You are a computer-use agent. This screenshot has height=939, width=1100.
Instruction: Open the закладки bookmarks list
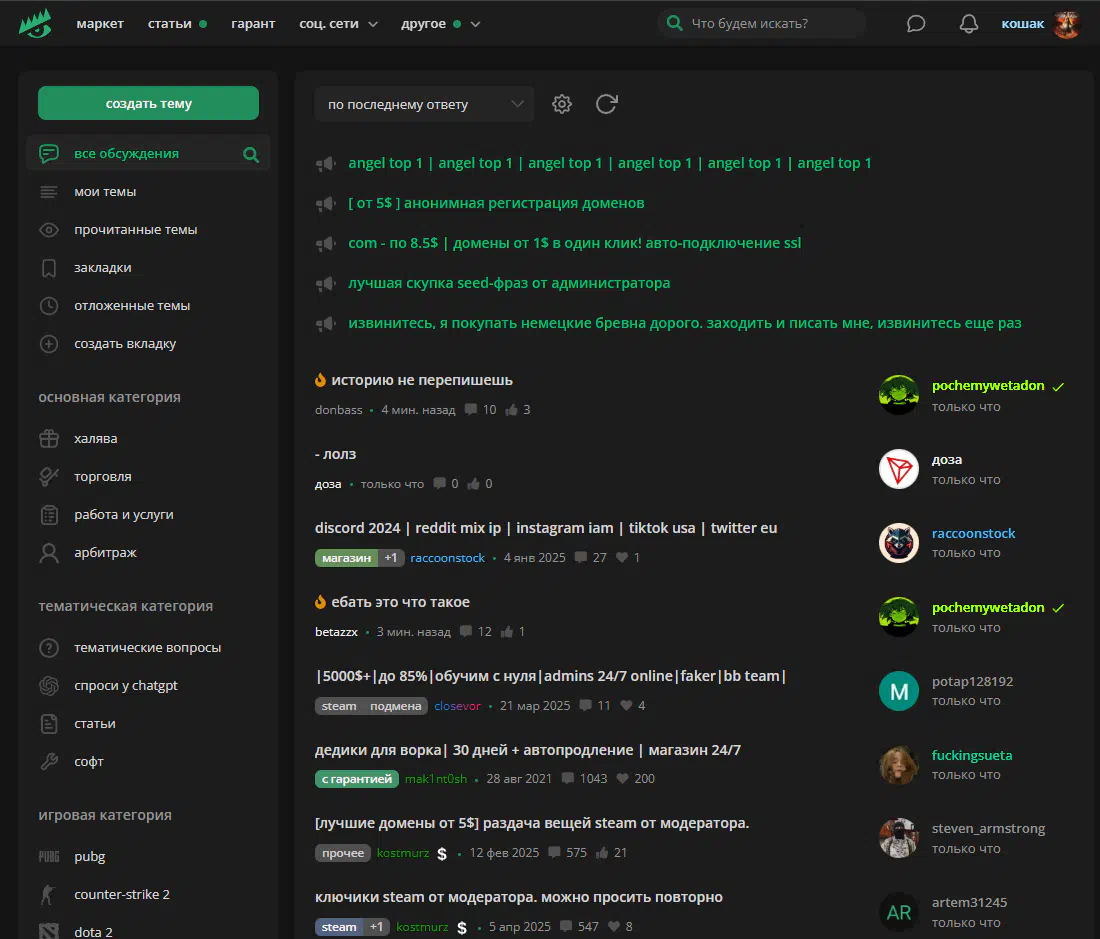[x=102, y=268]
